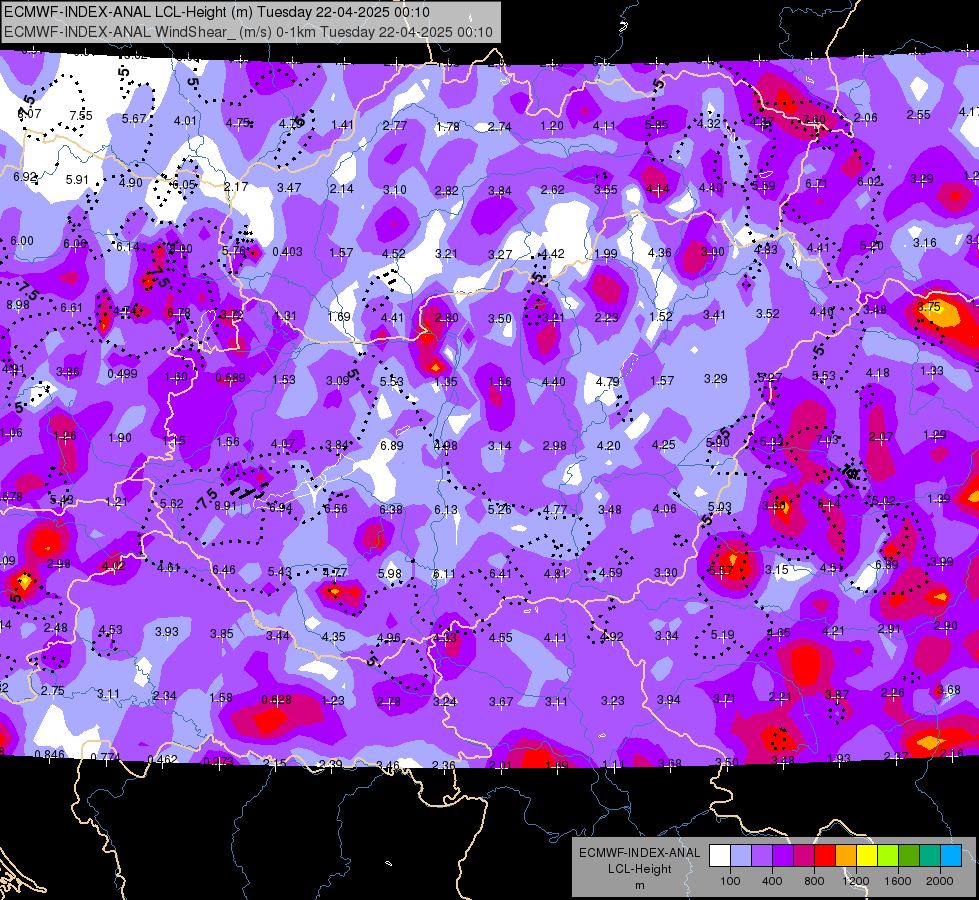This screenshot has height=900, width=979.
Task: Click the wind shear value '5.91'
Action: point(77,180)
